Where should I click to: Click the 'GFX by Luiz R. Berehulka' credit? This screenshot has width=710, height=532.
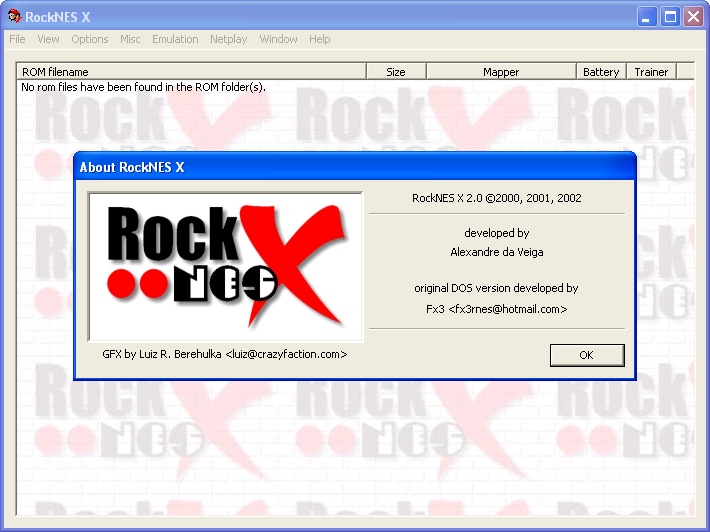point(225,354)
